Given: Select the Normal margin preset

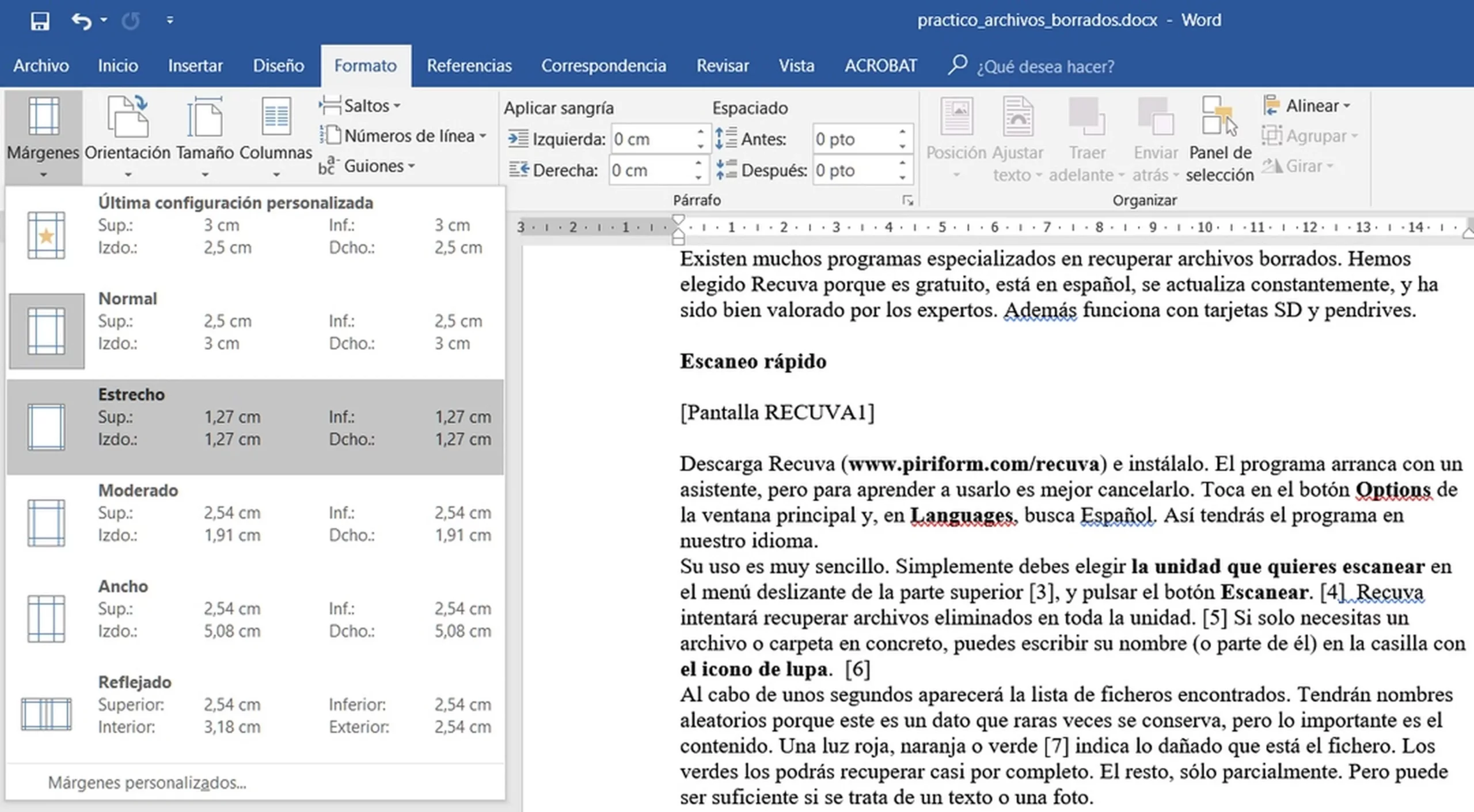Looking at the screenshot, I should [x=255, y=331].
